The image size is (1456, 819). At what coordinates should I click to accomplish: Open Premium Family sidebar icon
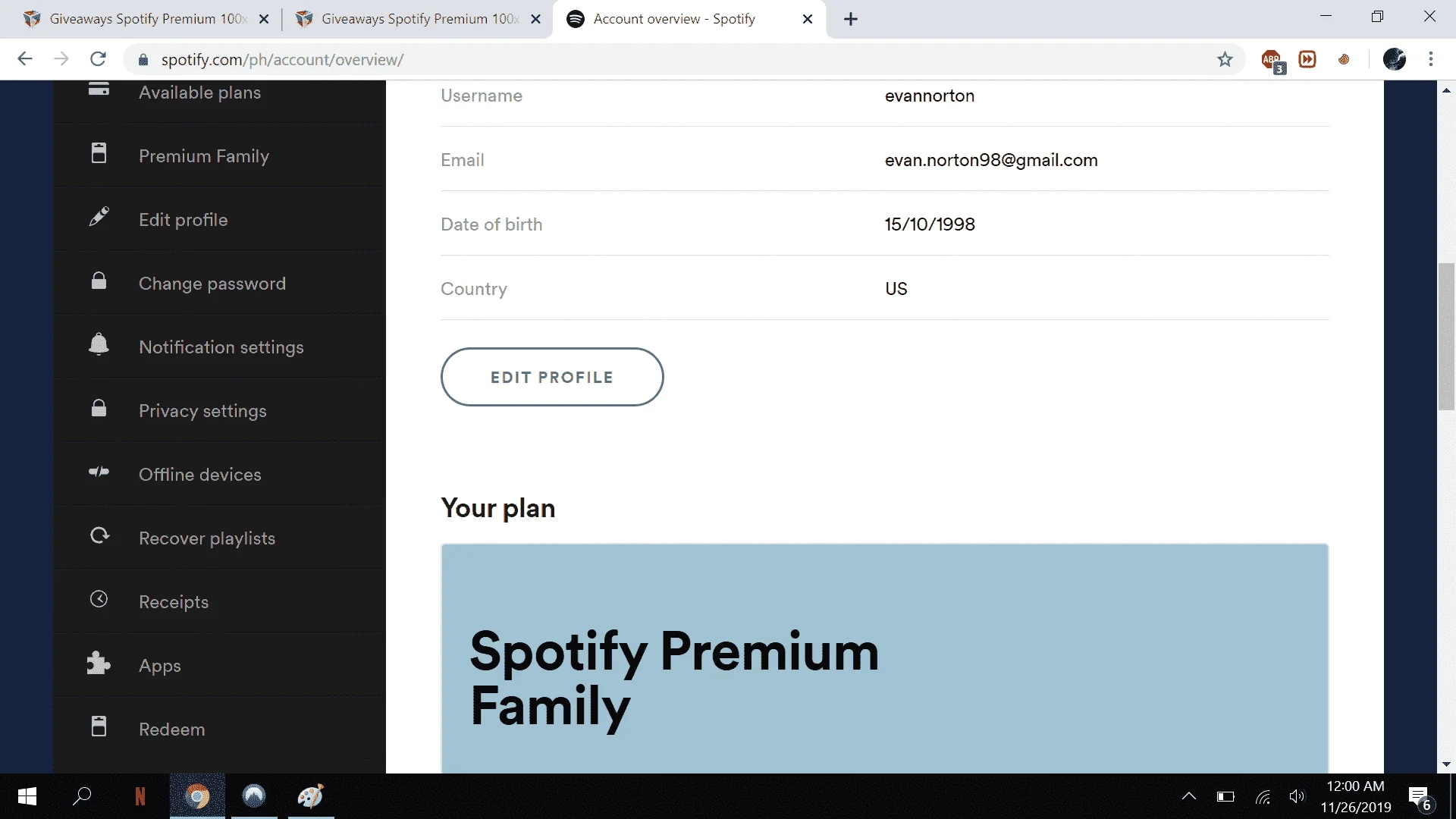[x=99, y=153]
